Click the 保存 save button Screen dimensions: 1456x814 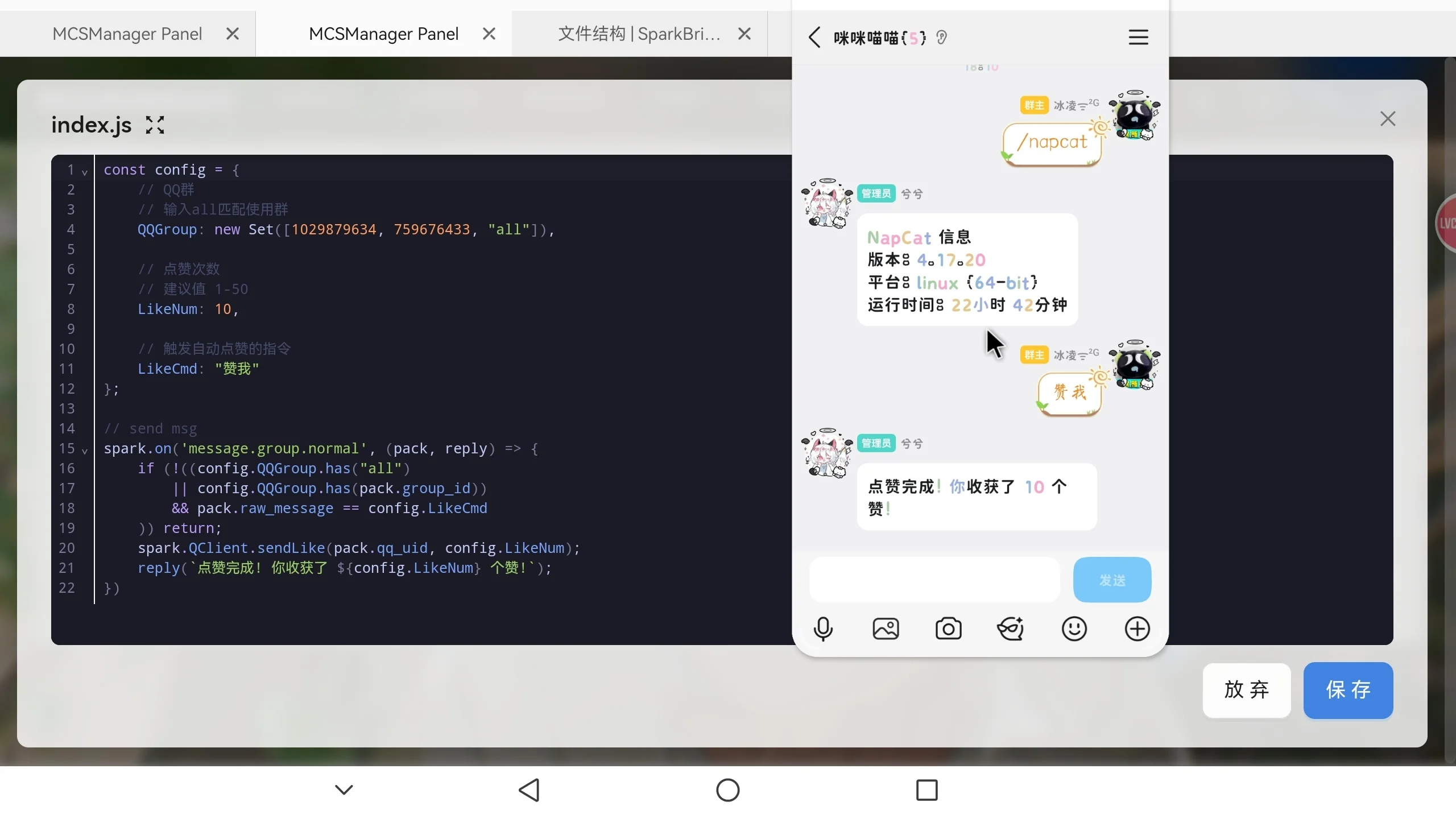pyautogui.click(x=1348, y=690)
